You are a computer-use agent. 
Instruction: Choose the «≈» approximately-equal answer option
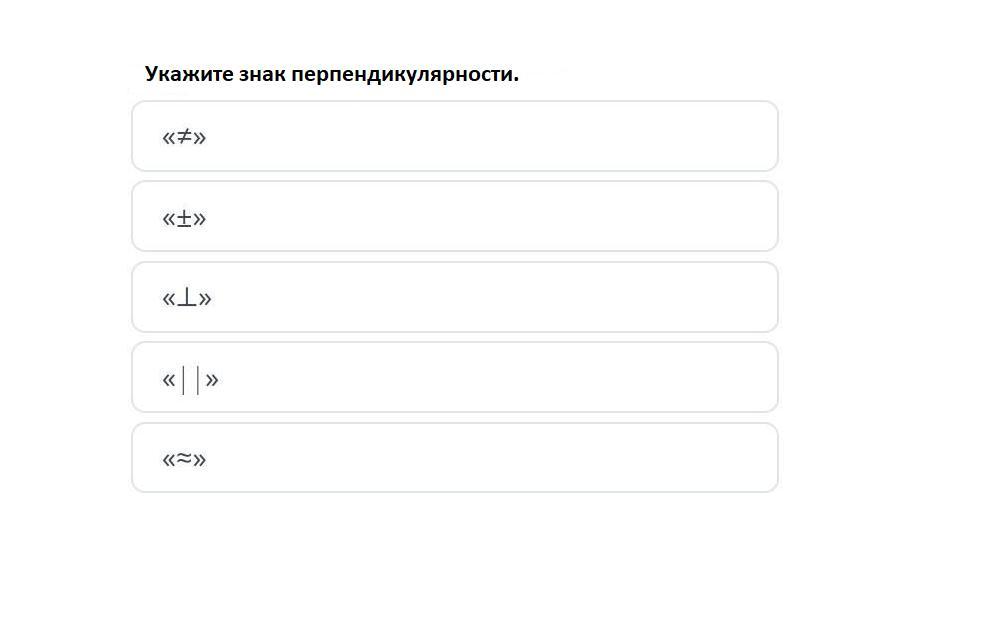455,458
